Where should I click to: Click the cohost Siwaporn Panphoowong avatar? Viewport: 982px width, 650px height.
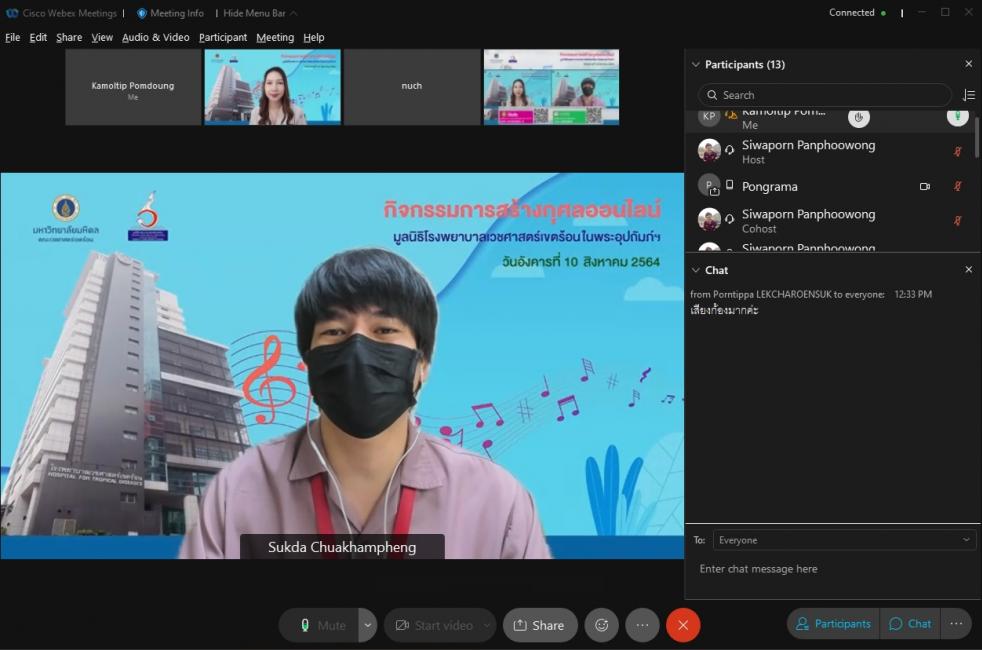point(709,220)
